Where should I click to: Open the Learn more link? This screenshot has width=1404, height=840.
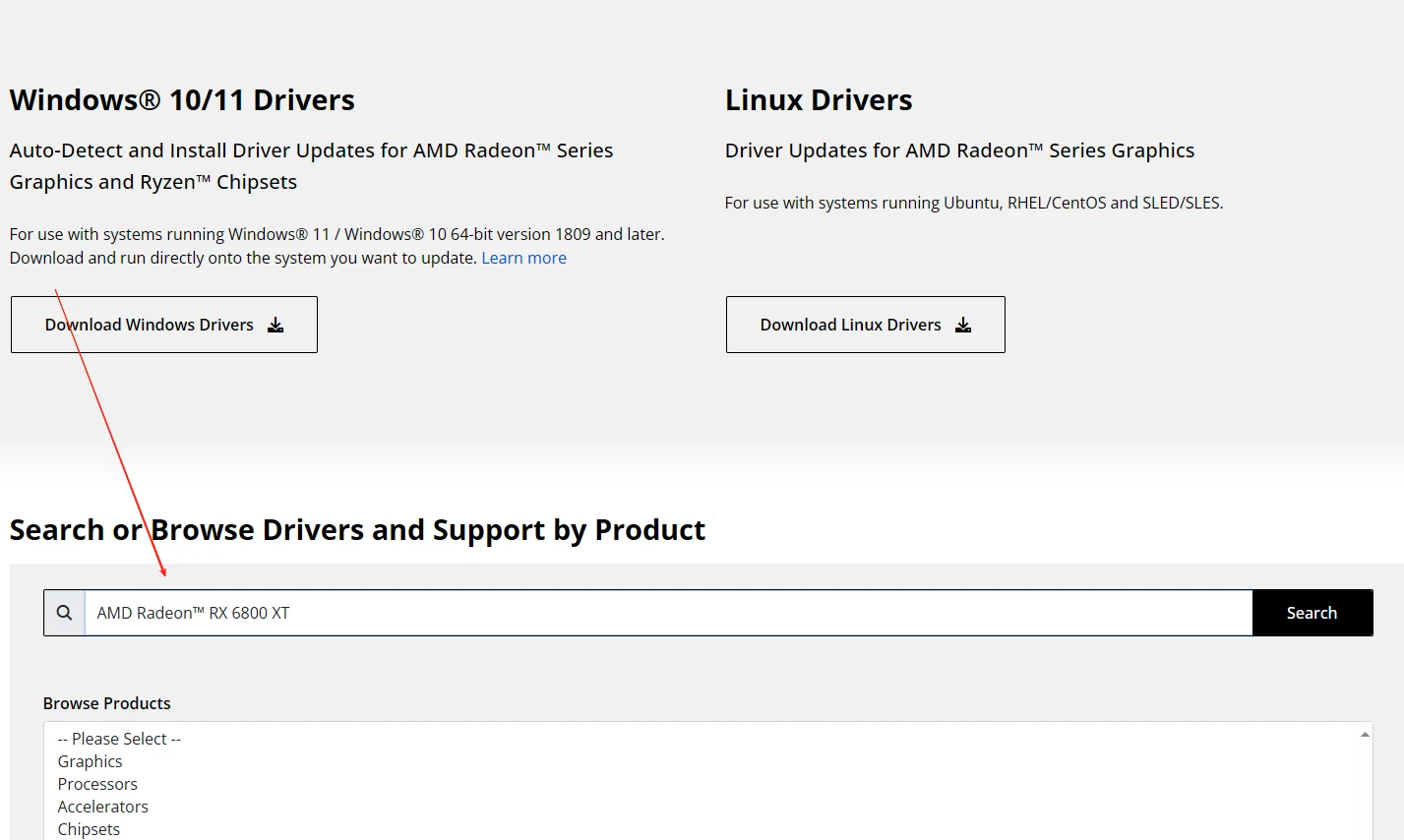click(x=523, y=258)
